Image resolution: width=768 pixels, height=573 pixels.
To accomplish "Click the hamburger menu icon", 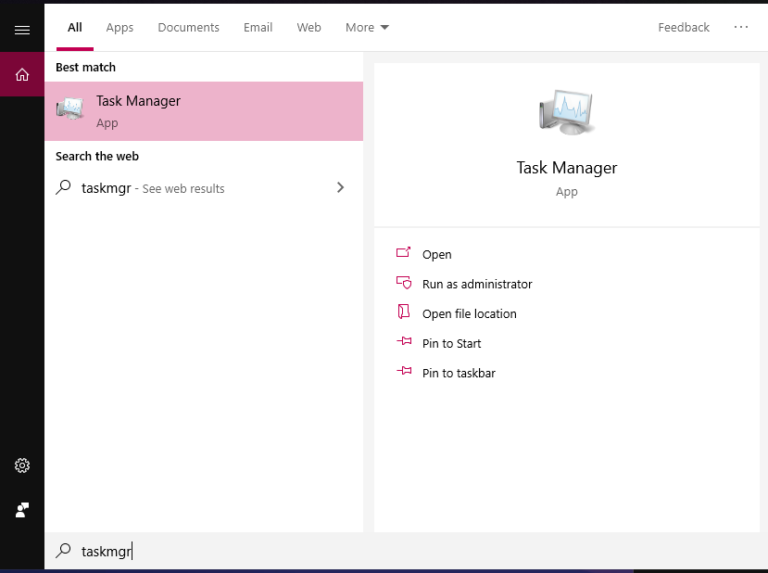I will (22, 30).
